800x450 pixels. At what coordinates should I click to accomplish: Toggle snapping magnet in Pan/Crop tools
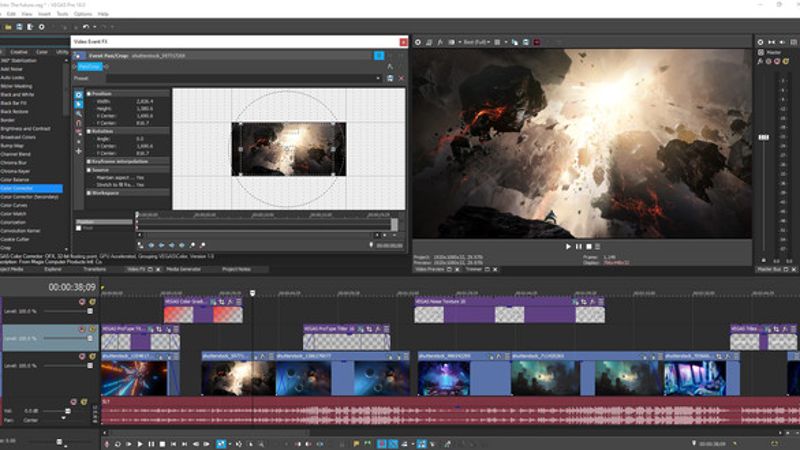coord(79,123)
